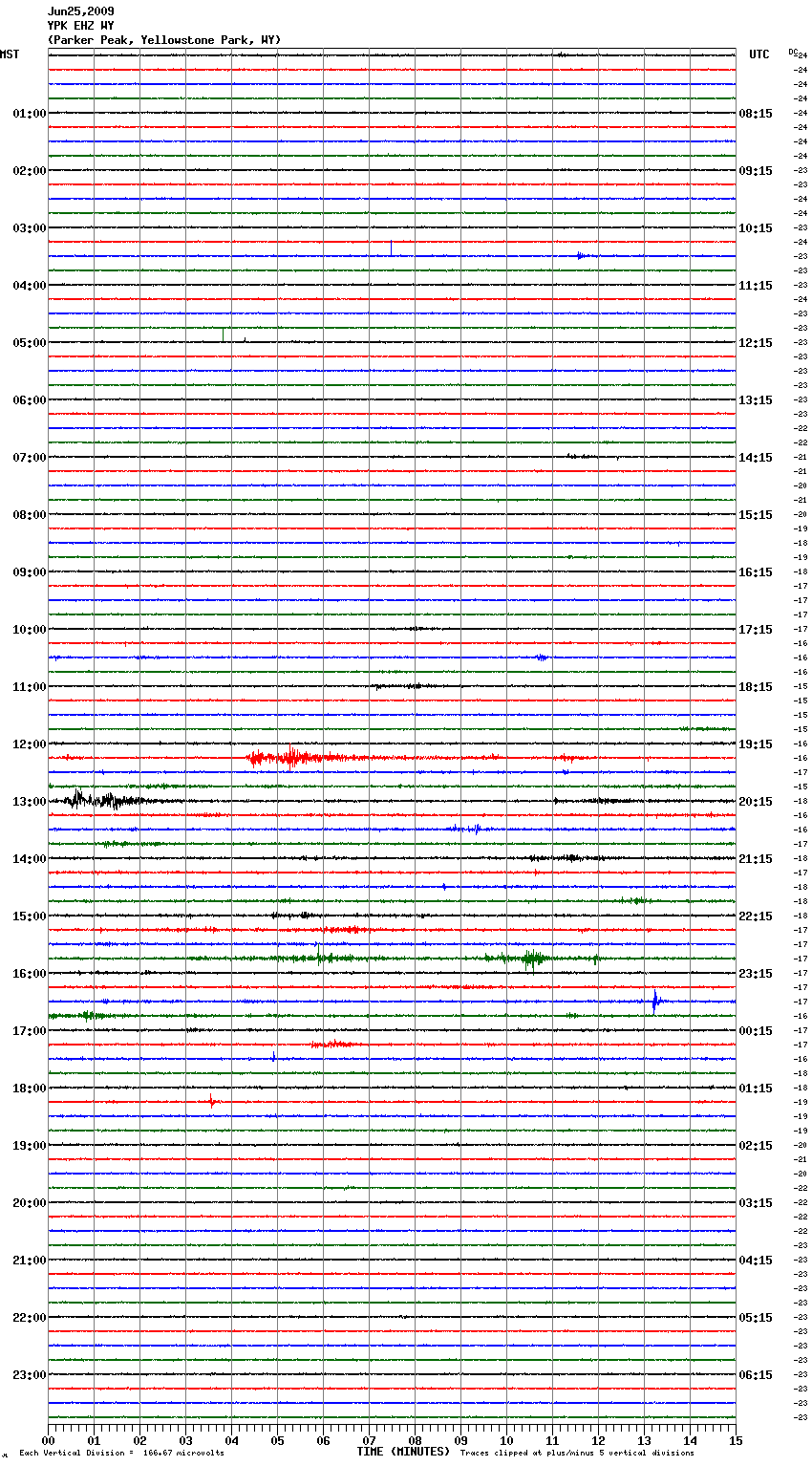Click the 08 minute tick label

[416, 1440]
